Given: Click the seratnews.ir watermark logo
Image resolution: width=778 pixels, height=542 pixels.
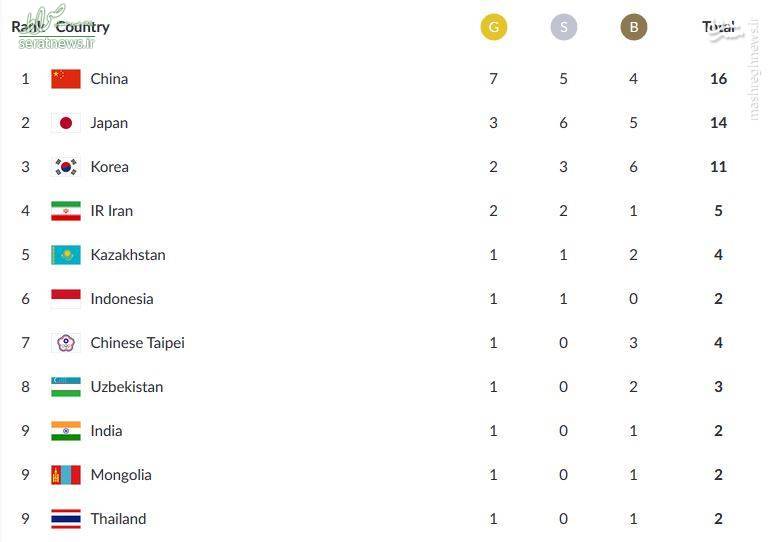Looking at the screenshot, I should coord(55,27).
